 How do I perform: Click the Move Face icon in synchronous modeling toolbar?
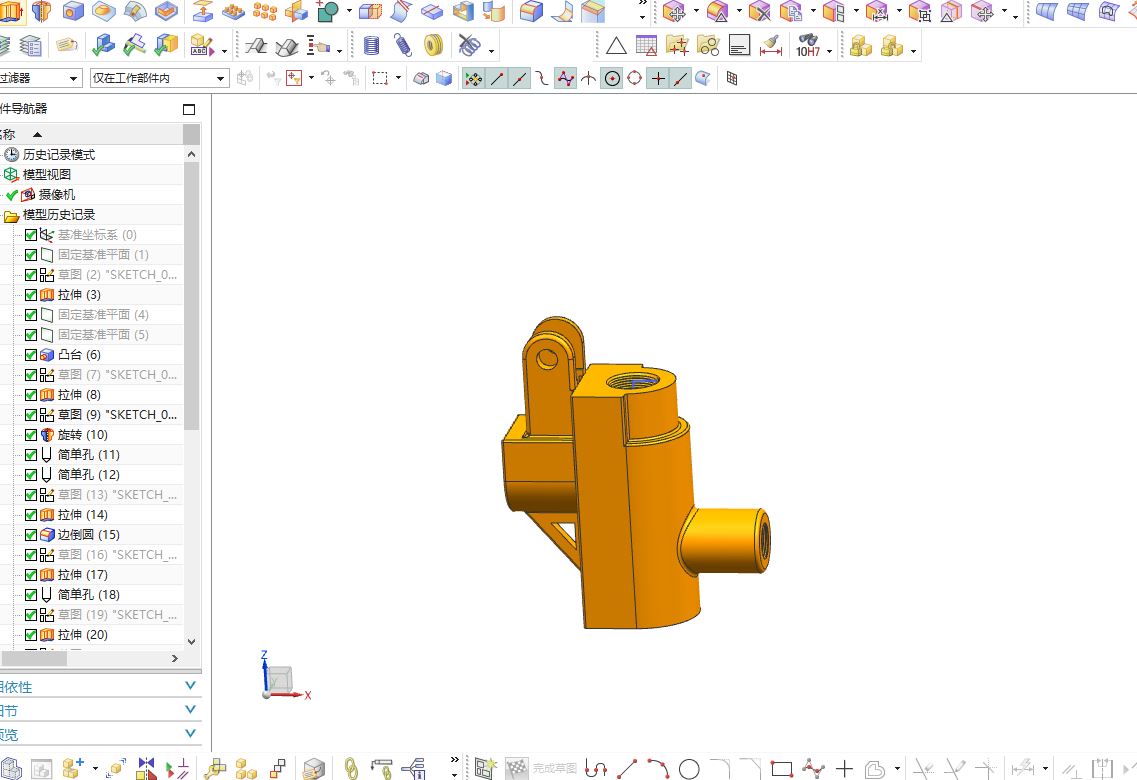pyautogui.click(x=674, y=12)
